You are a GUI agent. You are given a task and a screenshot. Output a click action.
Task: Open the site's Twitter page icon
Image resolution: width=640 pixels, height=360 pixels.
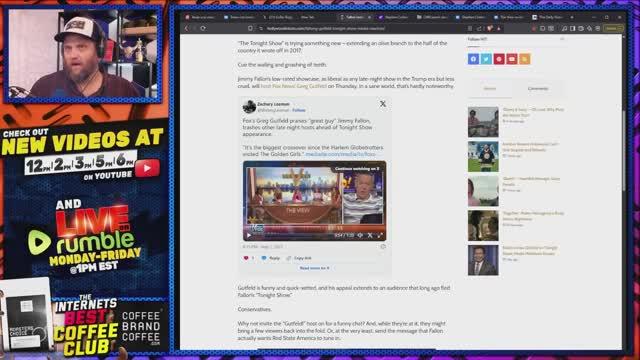click(x=486, y=59)
